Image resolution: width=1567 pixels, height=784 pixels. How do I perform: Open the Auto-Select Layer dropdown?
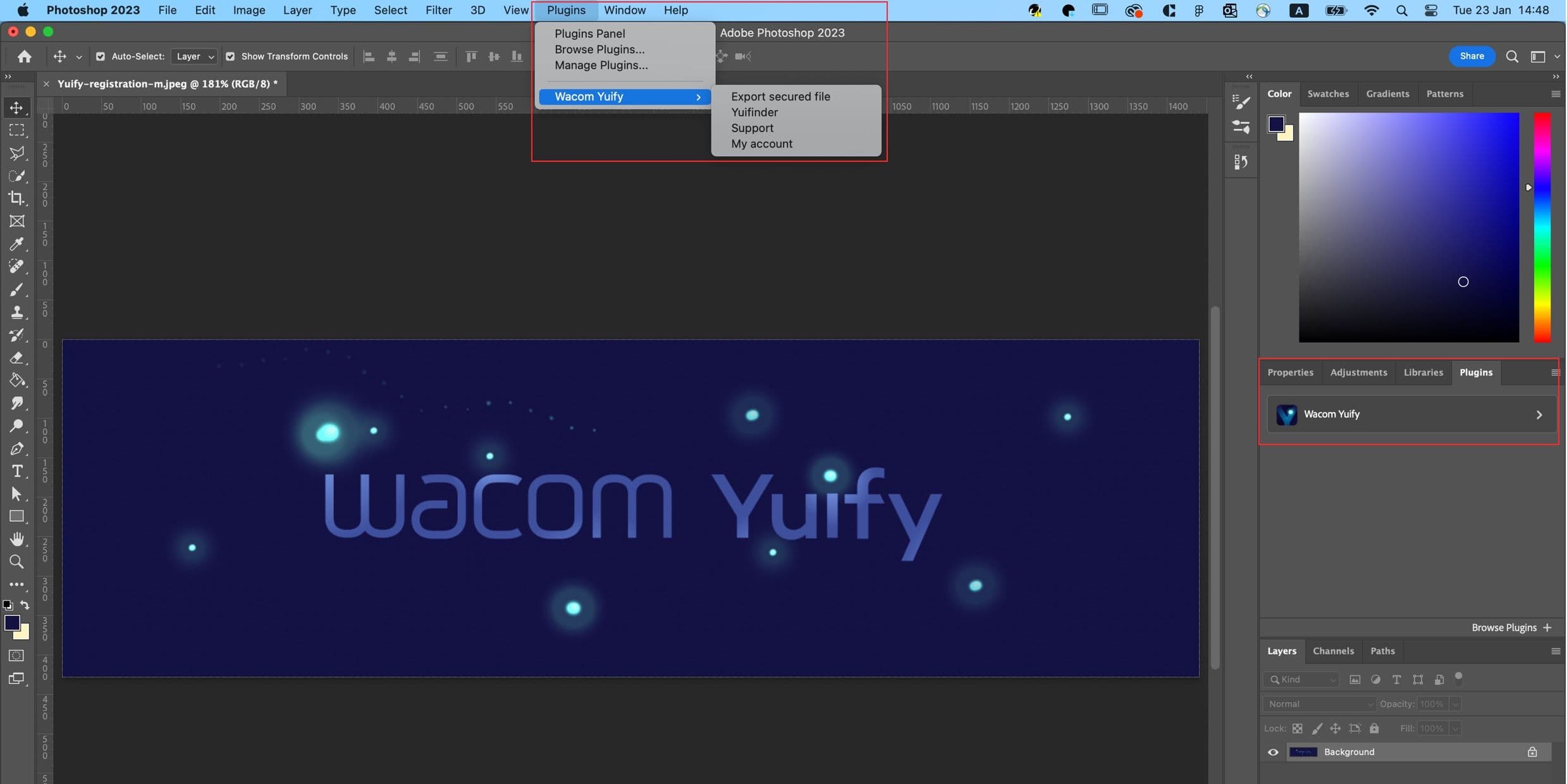(194, 56)
